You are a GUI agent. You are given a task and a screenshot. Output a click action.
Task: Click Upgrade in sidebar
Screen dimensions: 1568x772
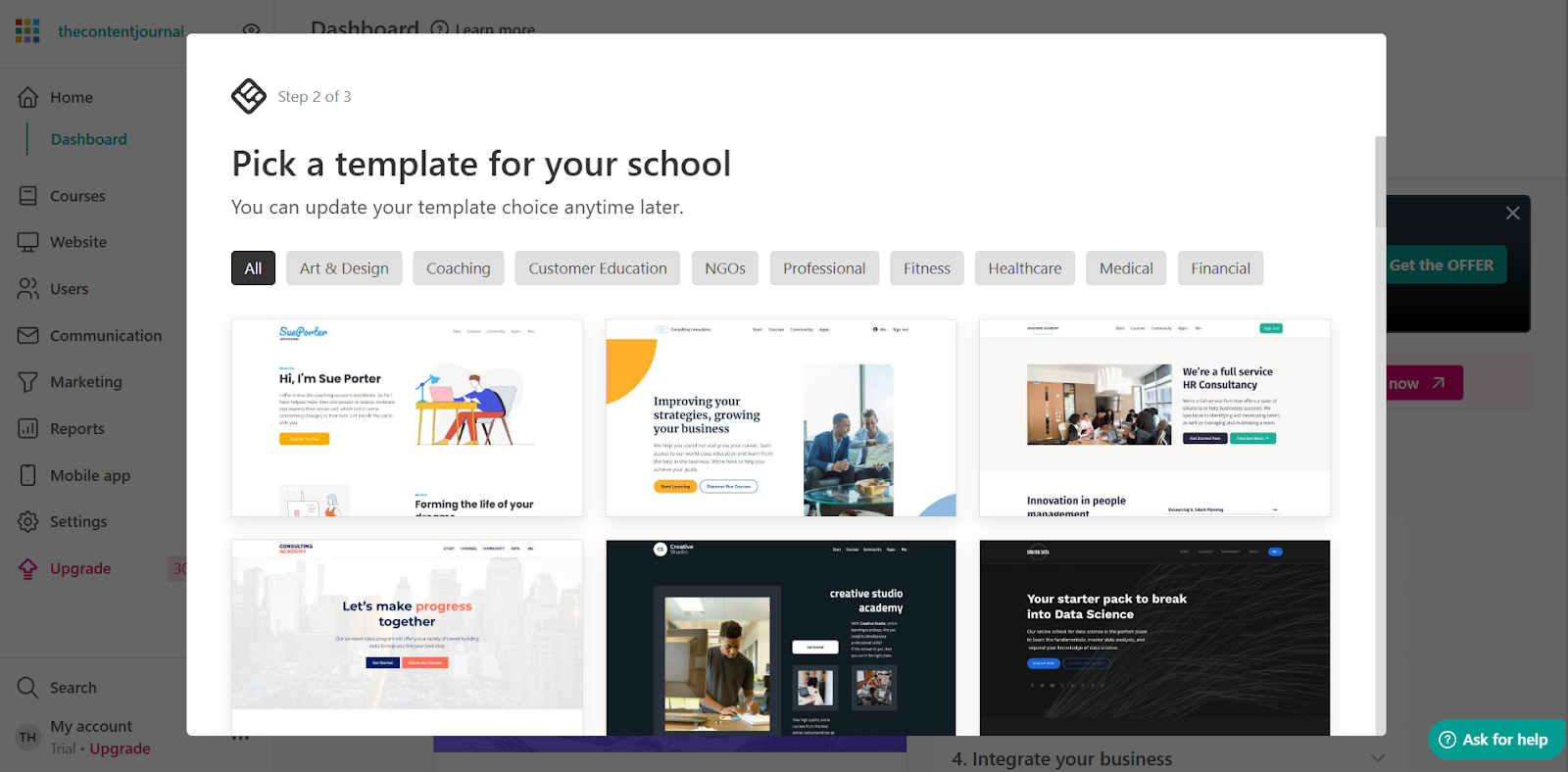click(x=80, y=568)
